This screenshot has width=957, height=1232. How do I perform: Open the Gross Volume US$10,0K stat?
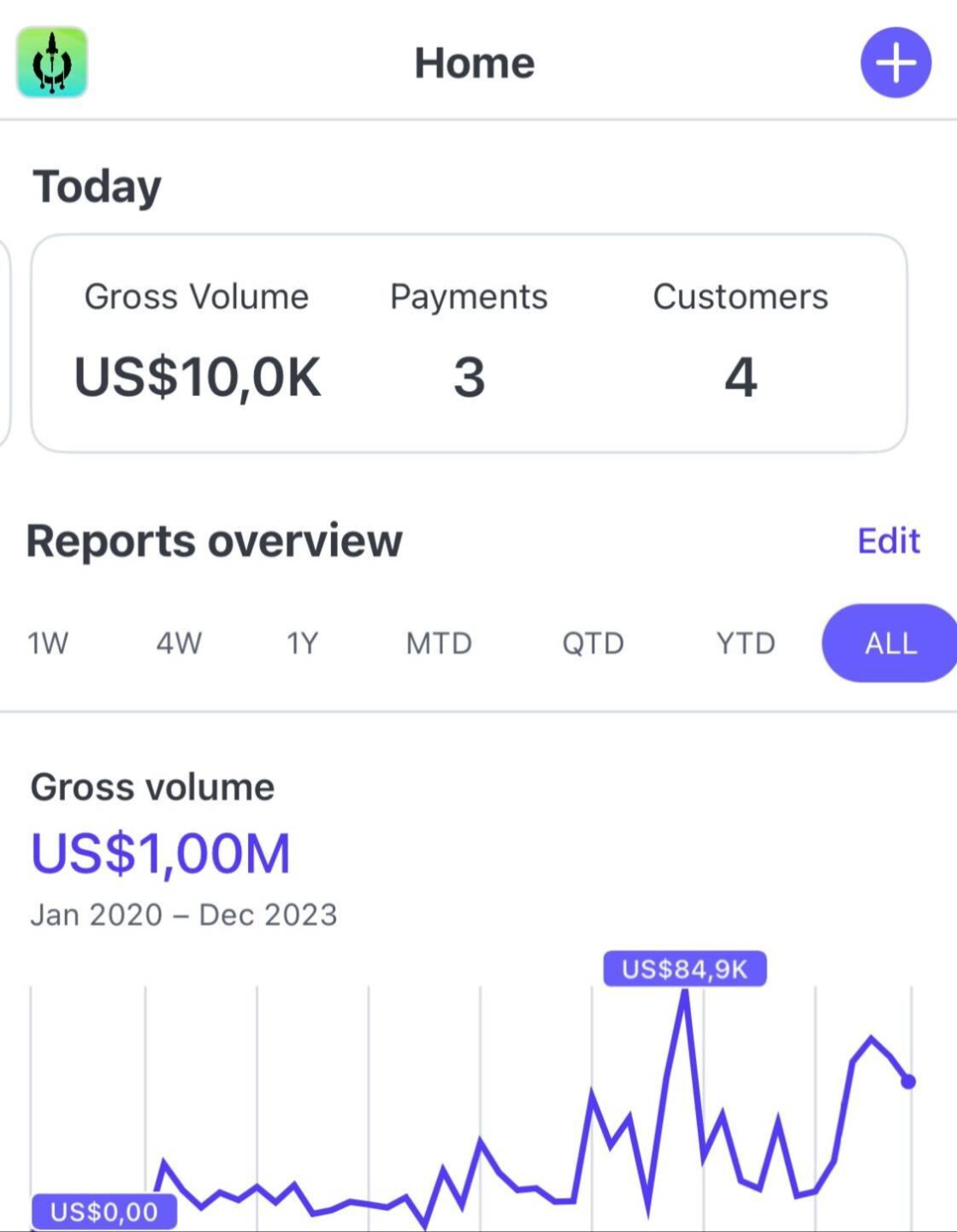(x=198, y=376)
